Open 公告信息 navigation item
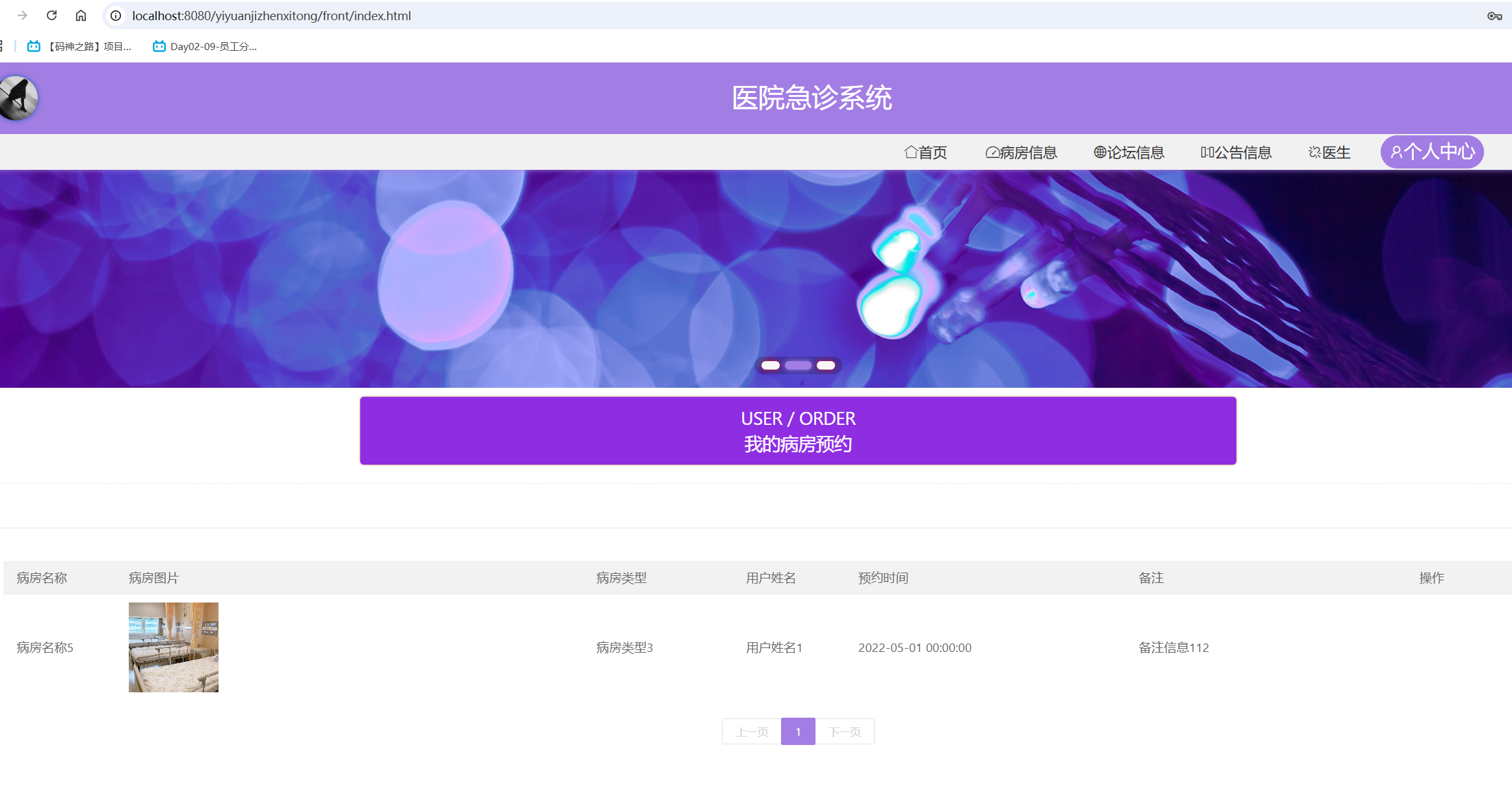 pos(1236,152)
